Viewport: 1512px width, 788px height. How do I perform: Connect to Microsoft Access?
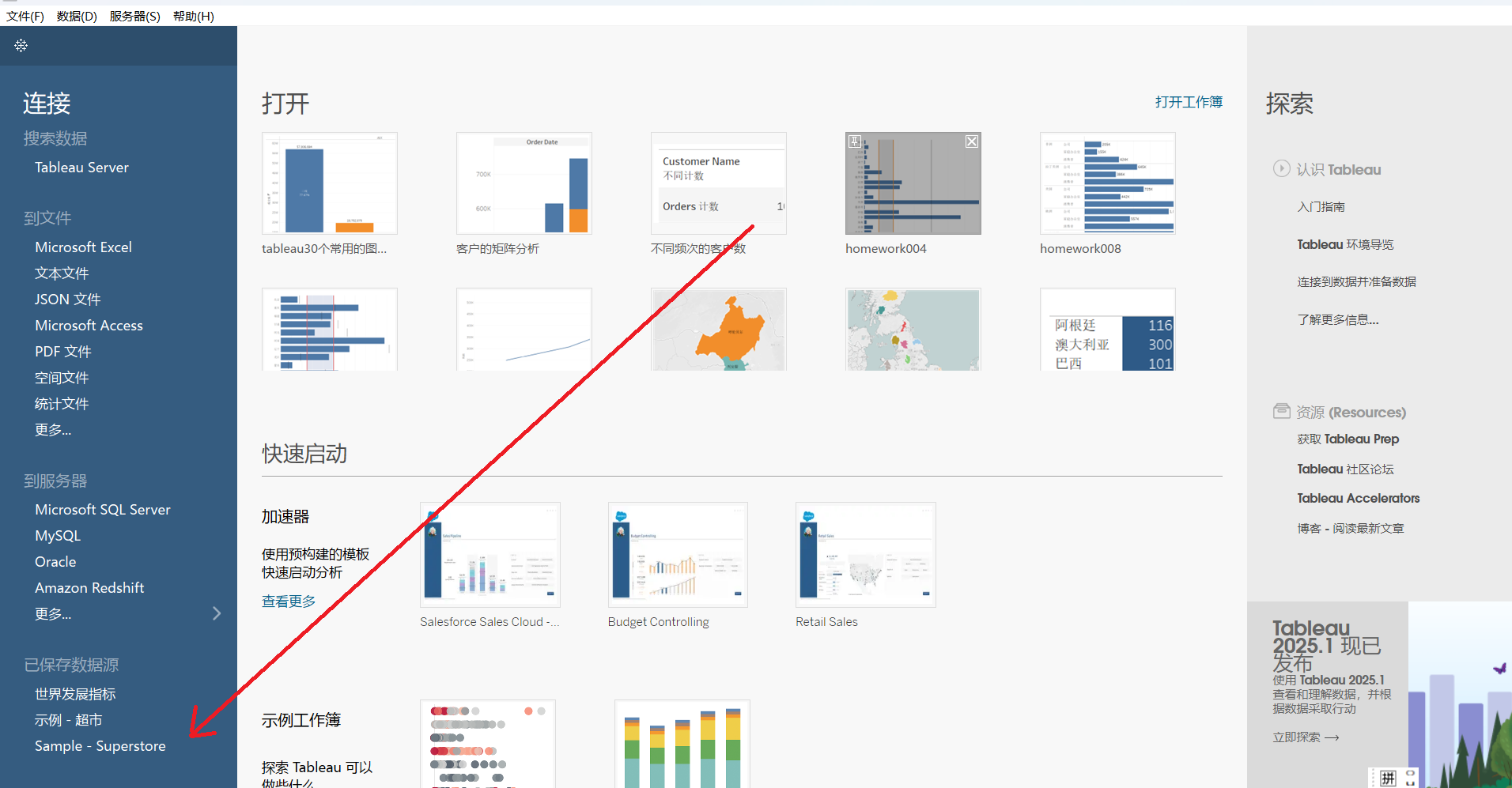[89, 326]
